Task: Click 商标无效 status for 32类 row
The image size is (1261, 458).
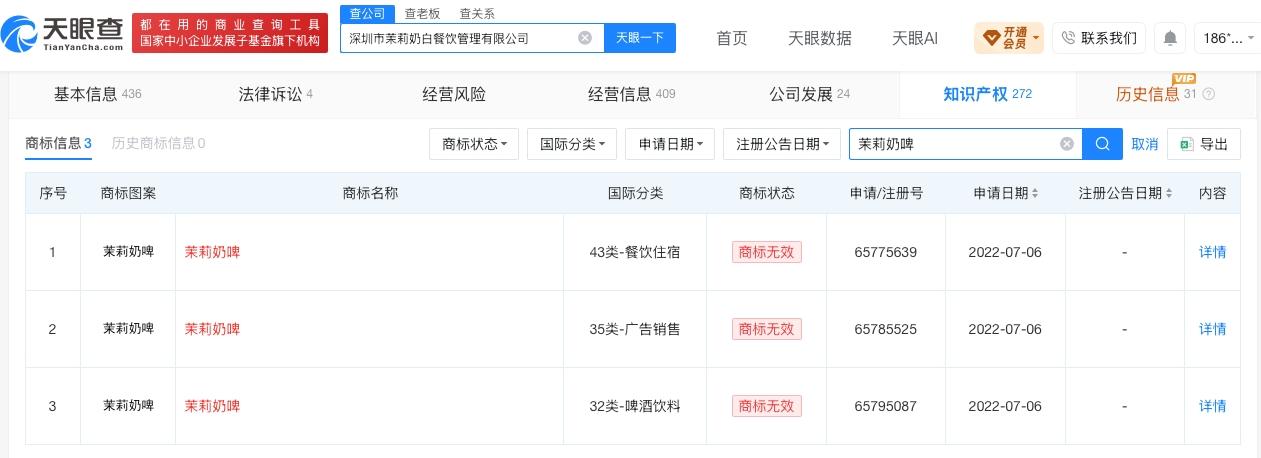Action: (767, 406)
